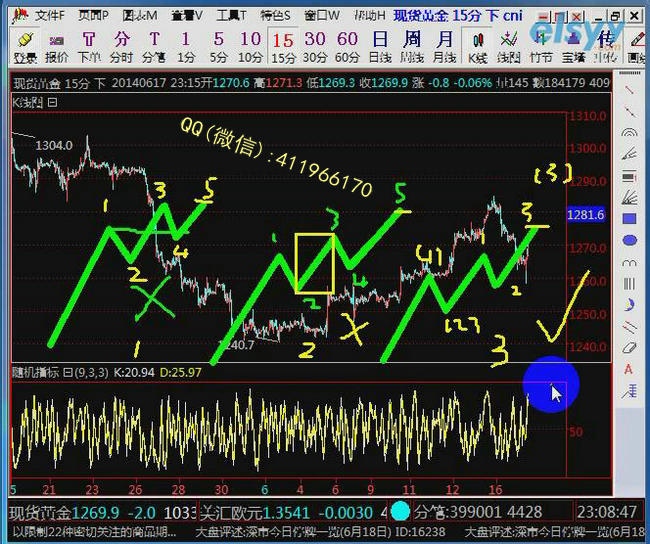Select the 60分 period button
The width and height of the screenshot is (650, 544).
347,48
